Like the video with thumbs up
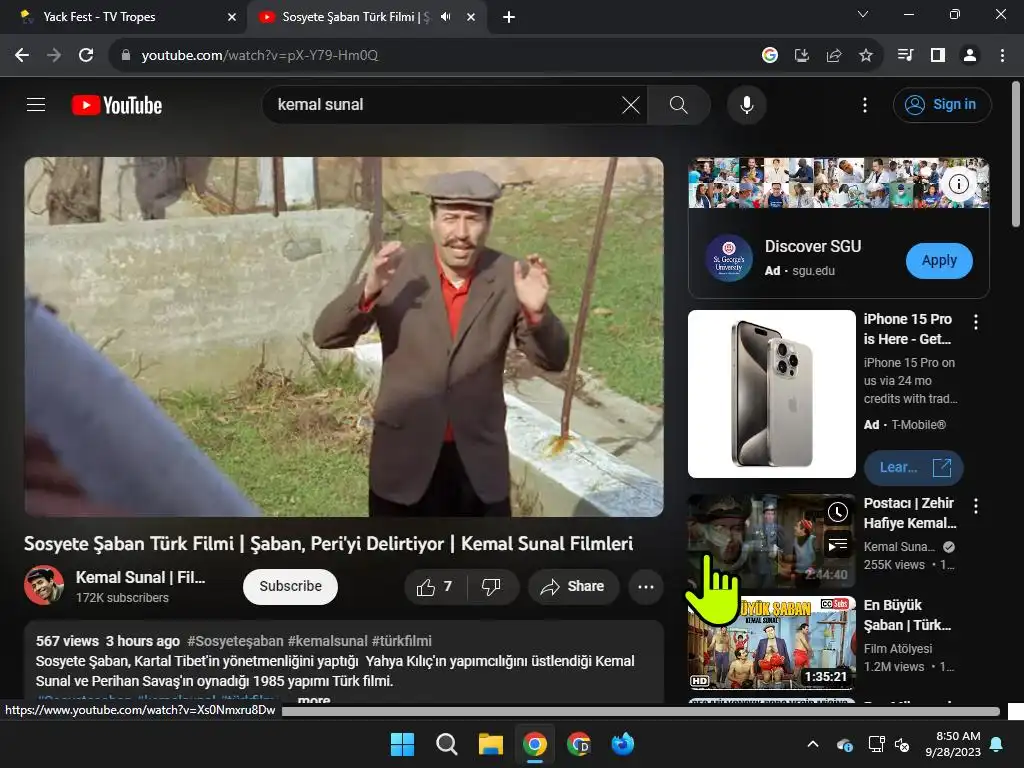Viewport: 1024px width, 768px height. click(435, 587)
